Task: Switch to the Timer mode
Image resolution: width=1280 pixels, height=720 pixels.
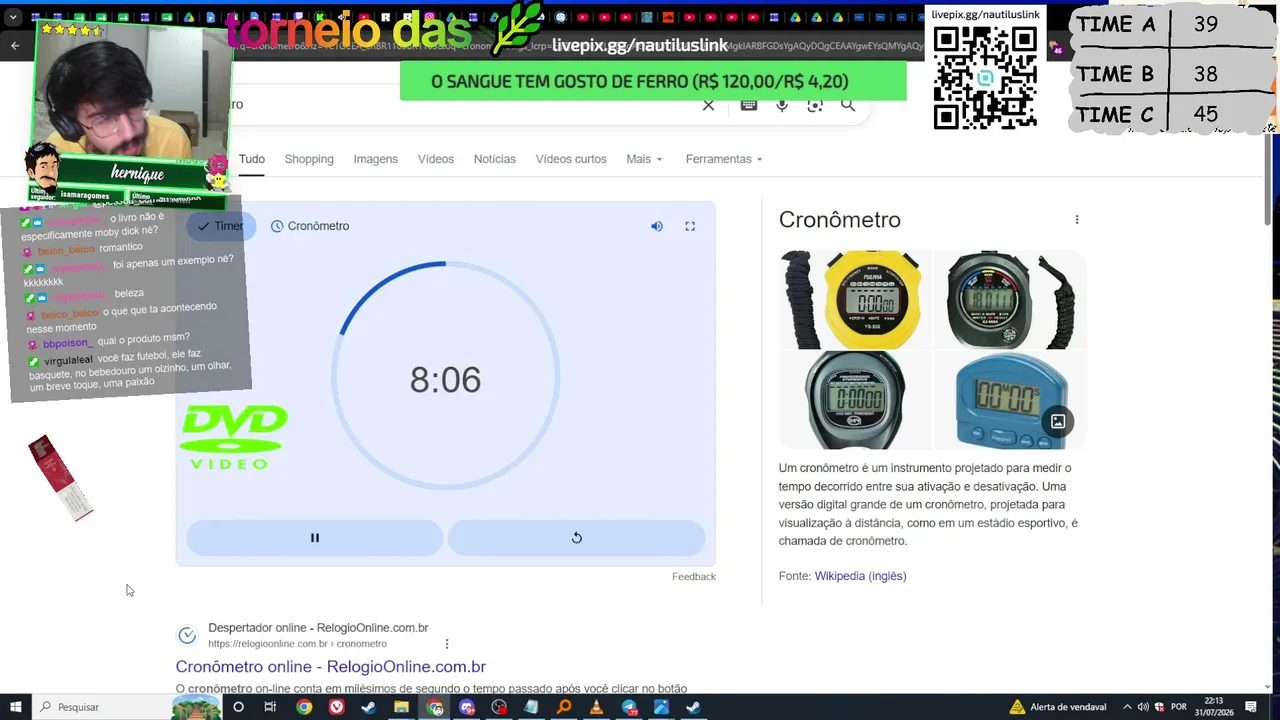Action: click(221, 226)
